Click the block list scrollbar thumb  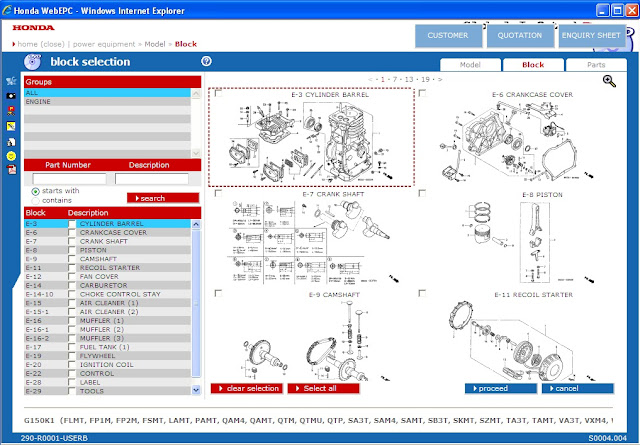196,303
